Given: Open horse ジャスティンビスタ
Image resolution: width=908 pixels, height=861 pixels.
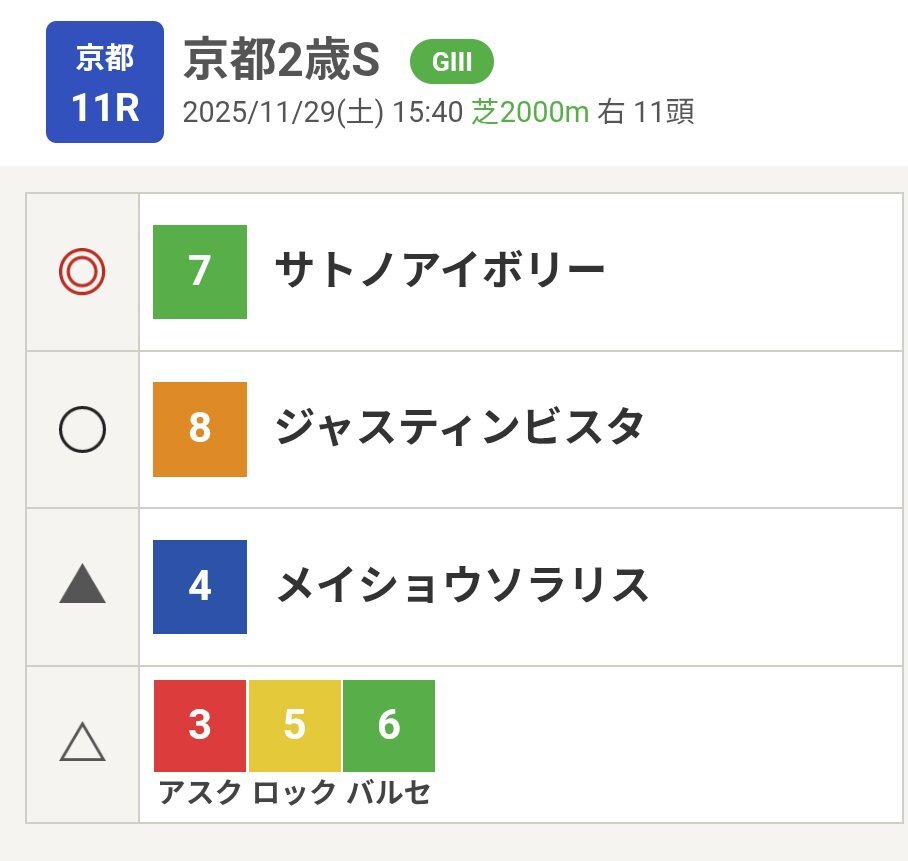Looking at the screenshot, I should point(459,429).
